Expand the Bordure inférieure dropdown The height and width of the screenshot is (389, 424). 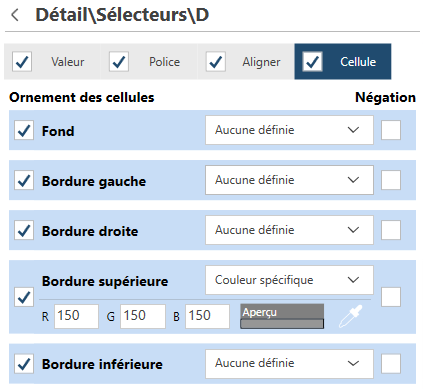tap(289, 363)
